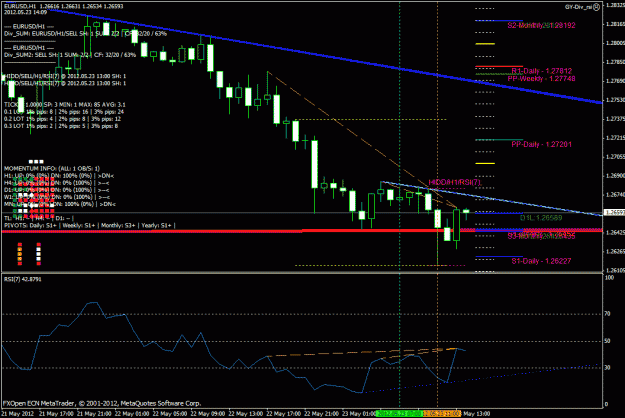The image size is (625, 418).
Task: Click the orange highlighted date marker on time axis
Action: click(442, 414)
